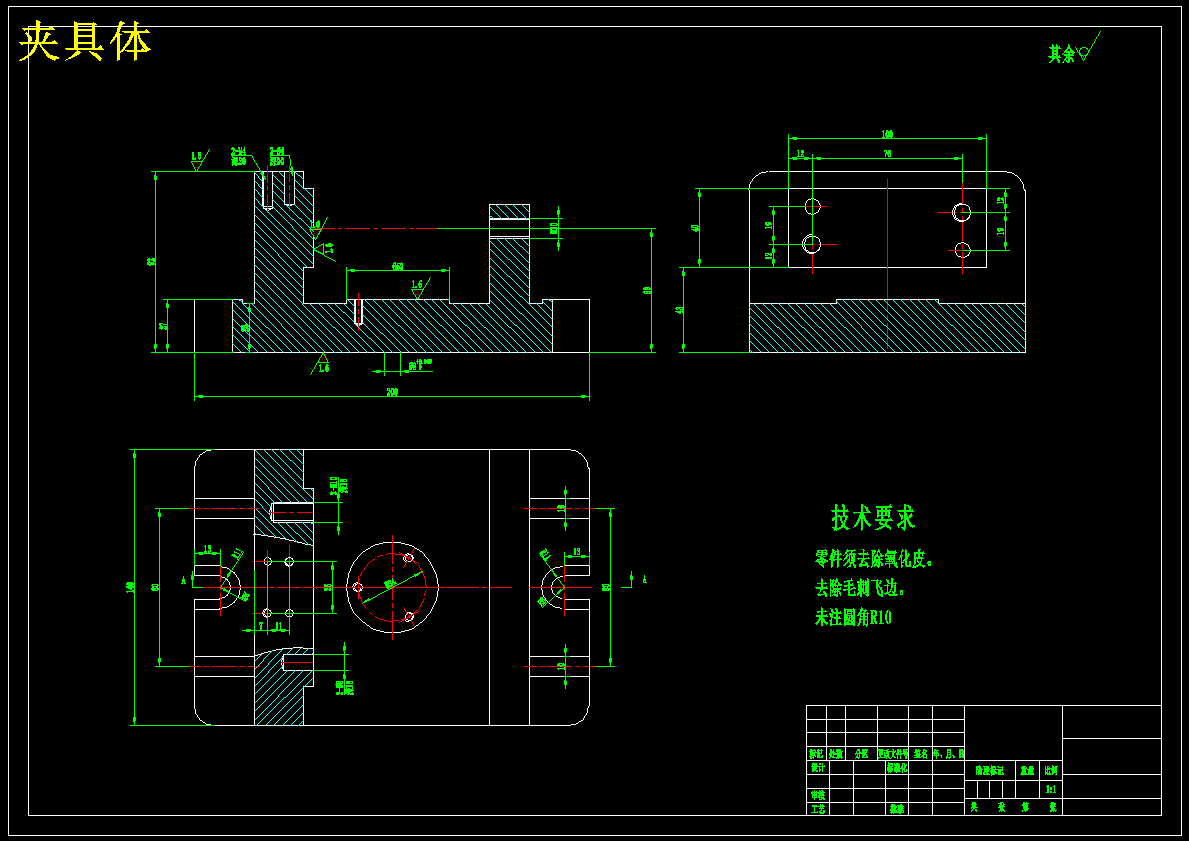Viewport: 1189px width, 841px height.
Task: Select the "工艺" cell in title block
Action: [817, 809]
